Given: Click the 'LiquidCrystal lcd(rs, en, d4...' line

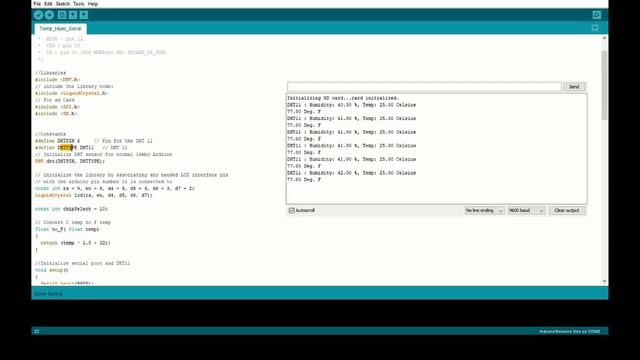Looking at the screenshot, I should coord(94,196).
